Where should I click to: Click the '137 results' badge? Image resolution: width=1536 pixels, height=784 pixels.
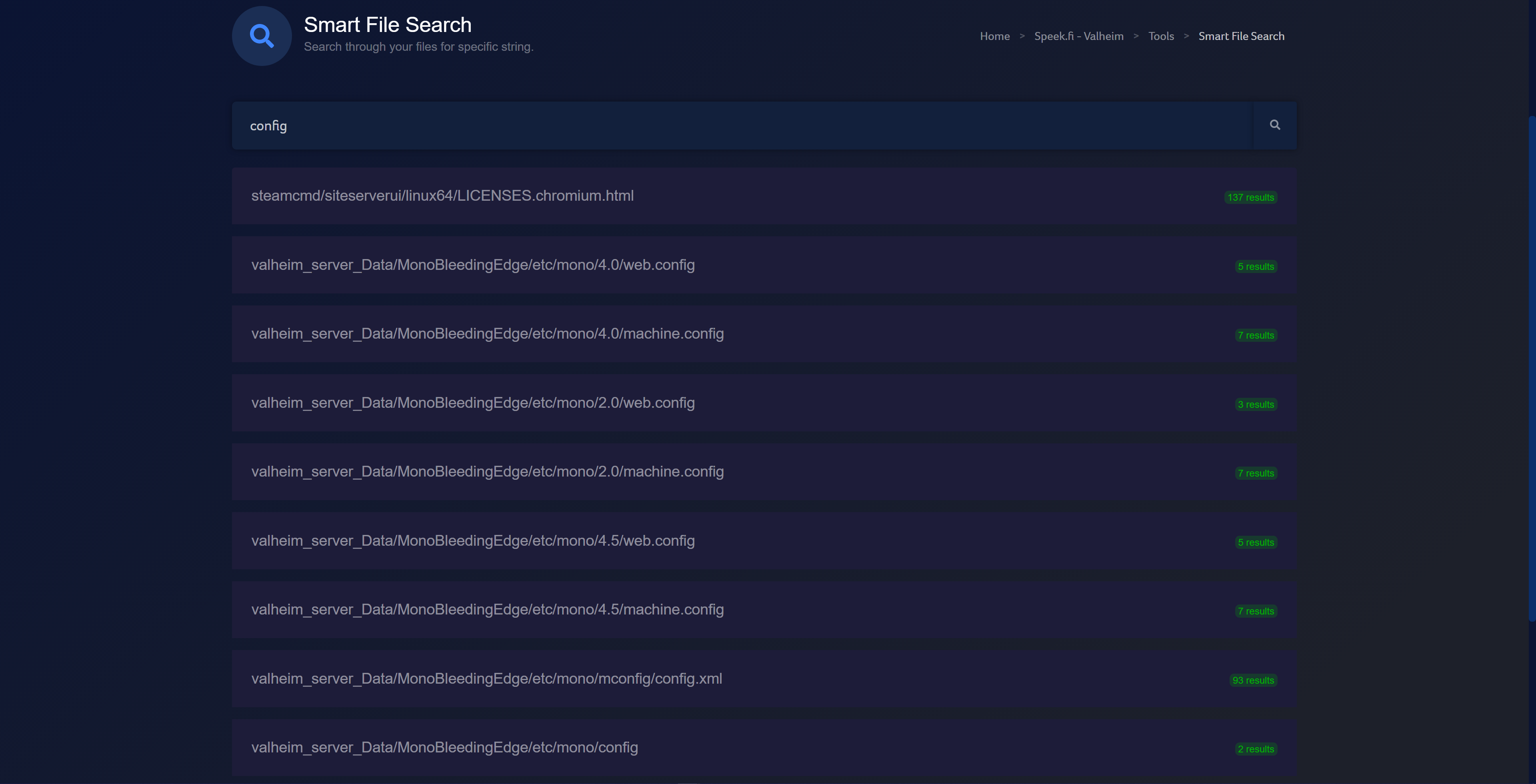click(1250, 197)
